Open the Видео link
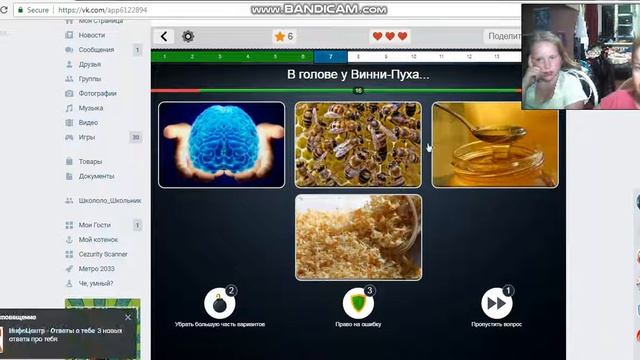640x360 pixels. click(x=88, y=122)
